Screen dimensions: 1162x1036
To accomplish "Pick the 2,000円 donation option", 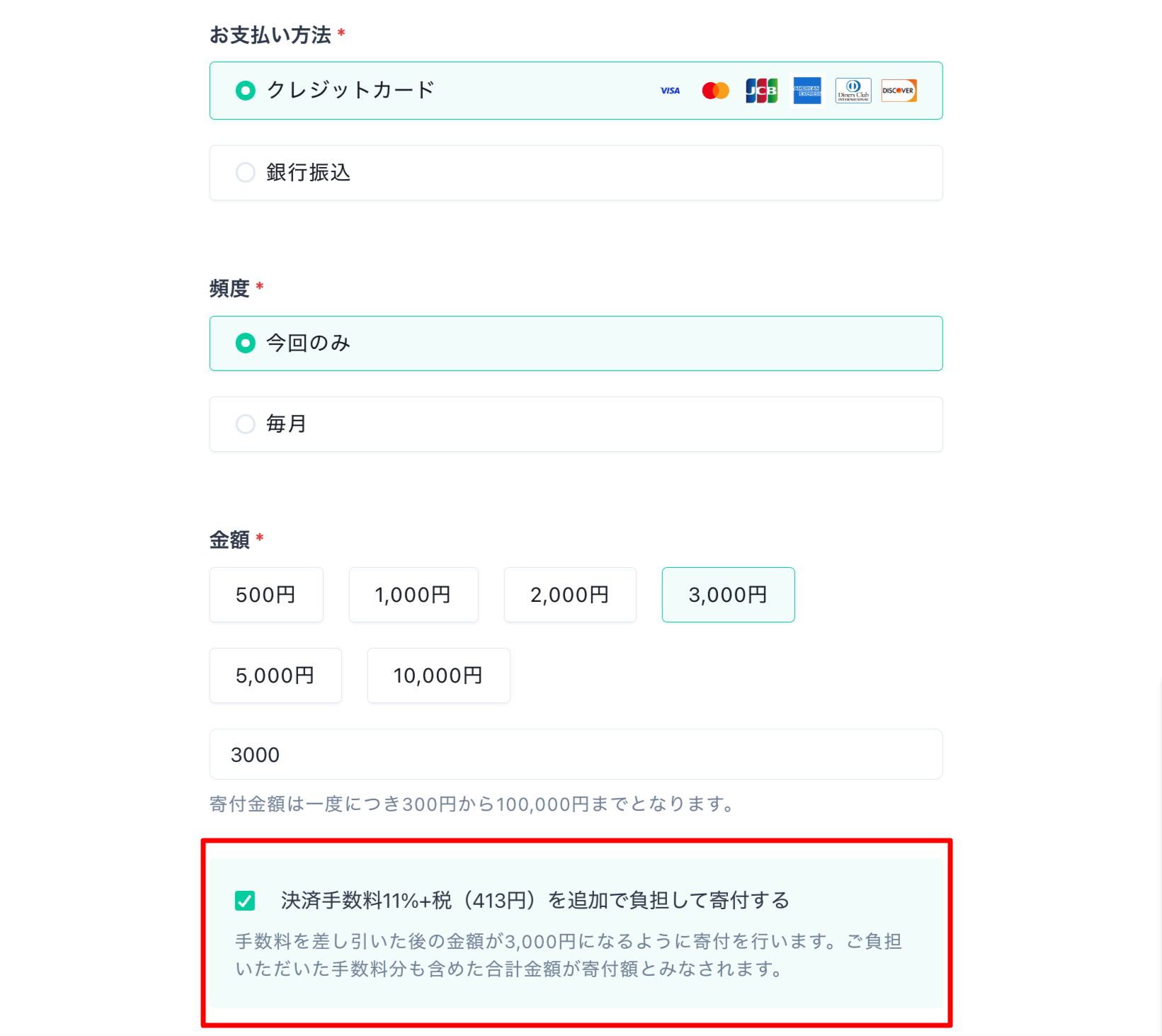I will (x=569, y=595).
